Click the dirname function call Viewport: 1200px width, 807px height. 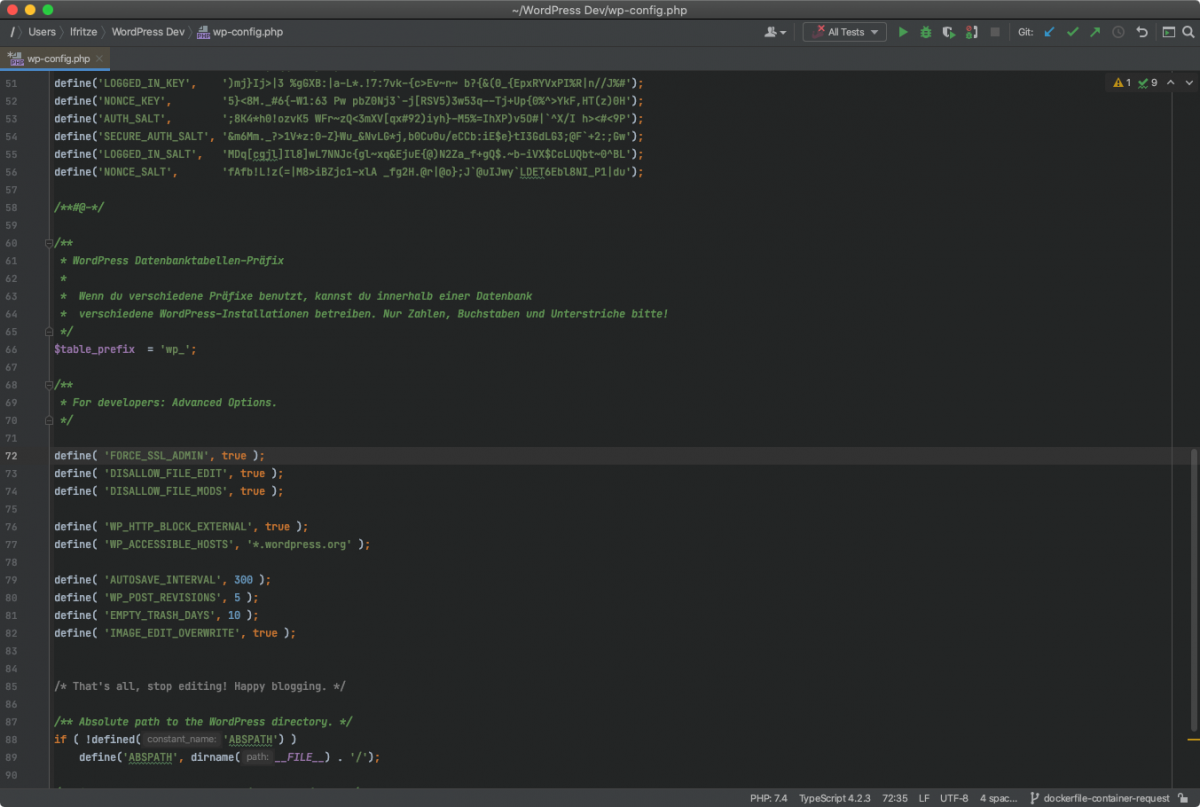coord(212,758)
